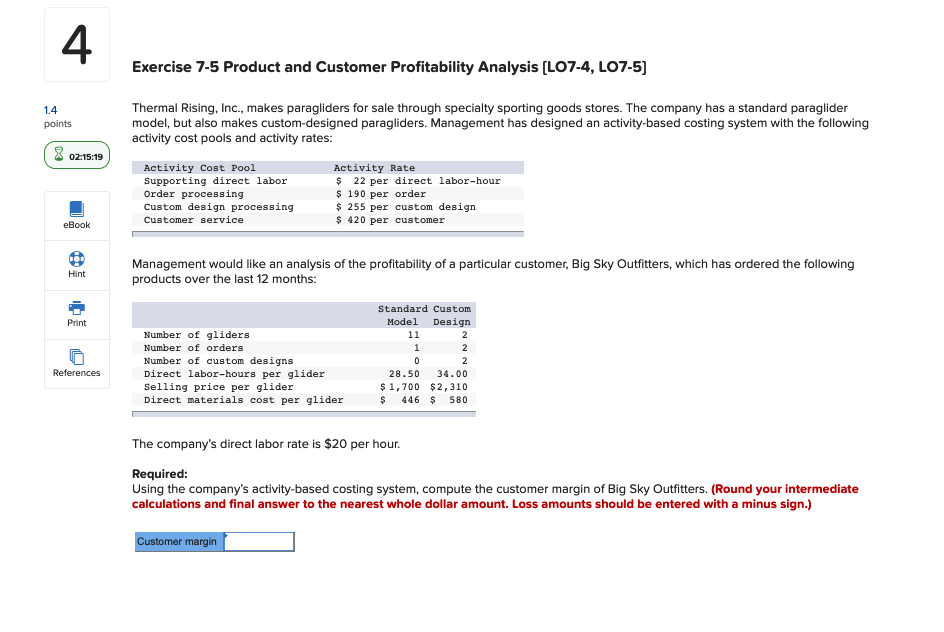This screenshot has width=944, height=632.
Task: Click the '$ 22 per direct labor-hour' rate
Action: pyautogui.click(x=418, y=181)
